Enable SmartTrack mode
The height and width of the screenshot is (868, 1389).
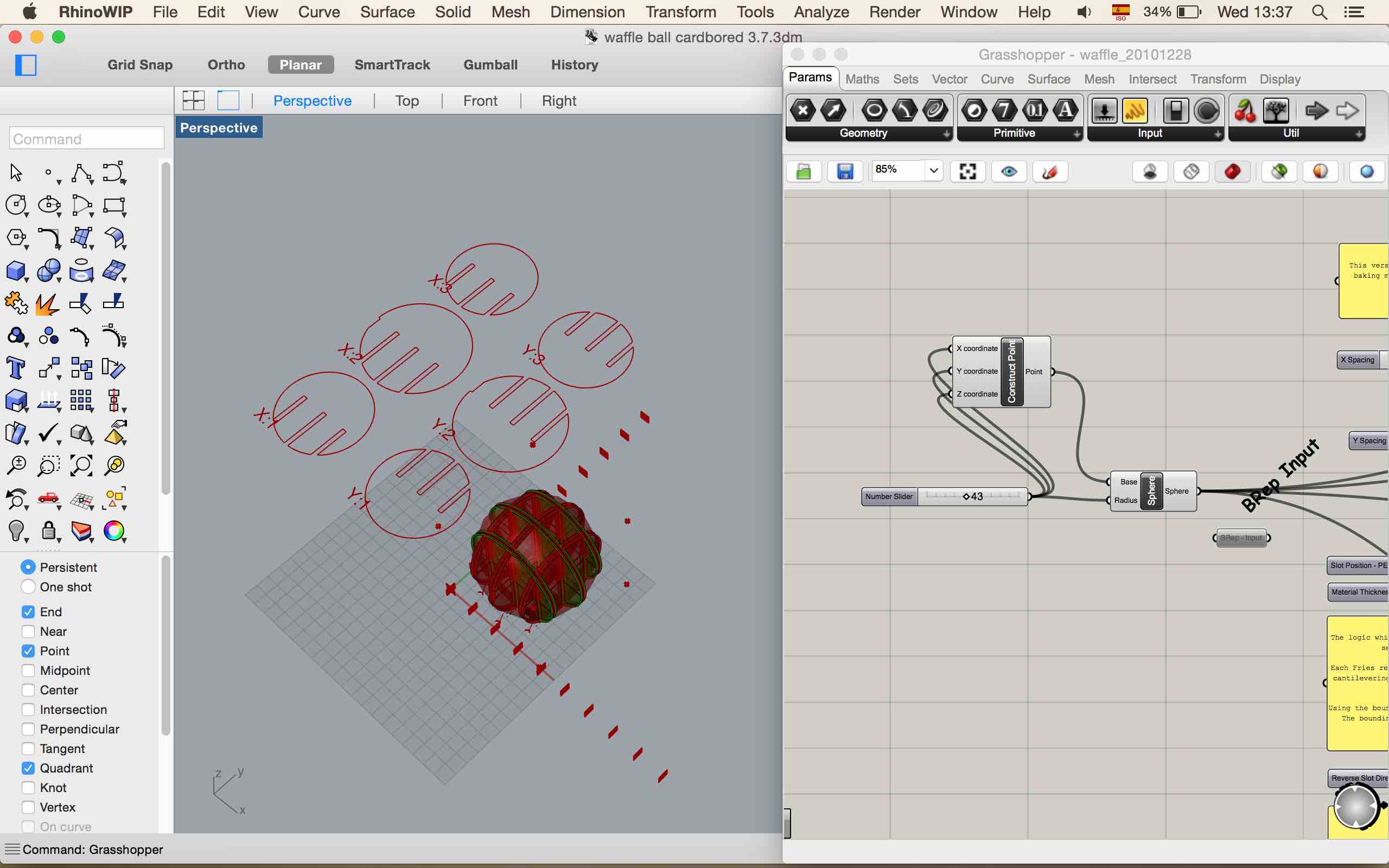[x=392, y=65]
